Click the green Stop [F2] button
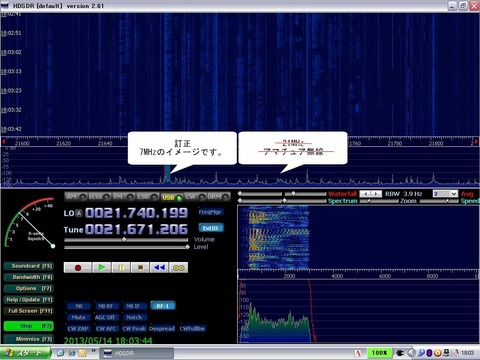The height and width of the screenshot is (360, 480). click(29, 326)
